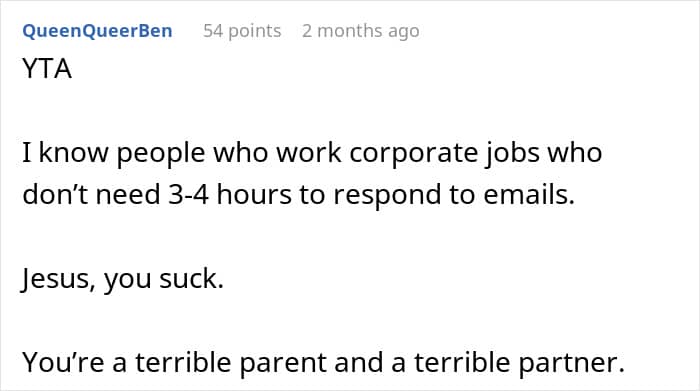
Task: Click the word need in the comment
Action: (128, 195)
